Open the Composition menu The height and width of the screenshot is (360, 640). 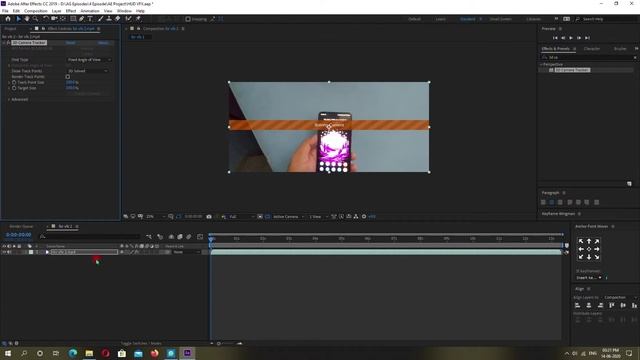pos(36,11)
